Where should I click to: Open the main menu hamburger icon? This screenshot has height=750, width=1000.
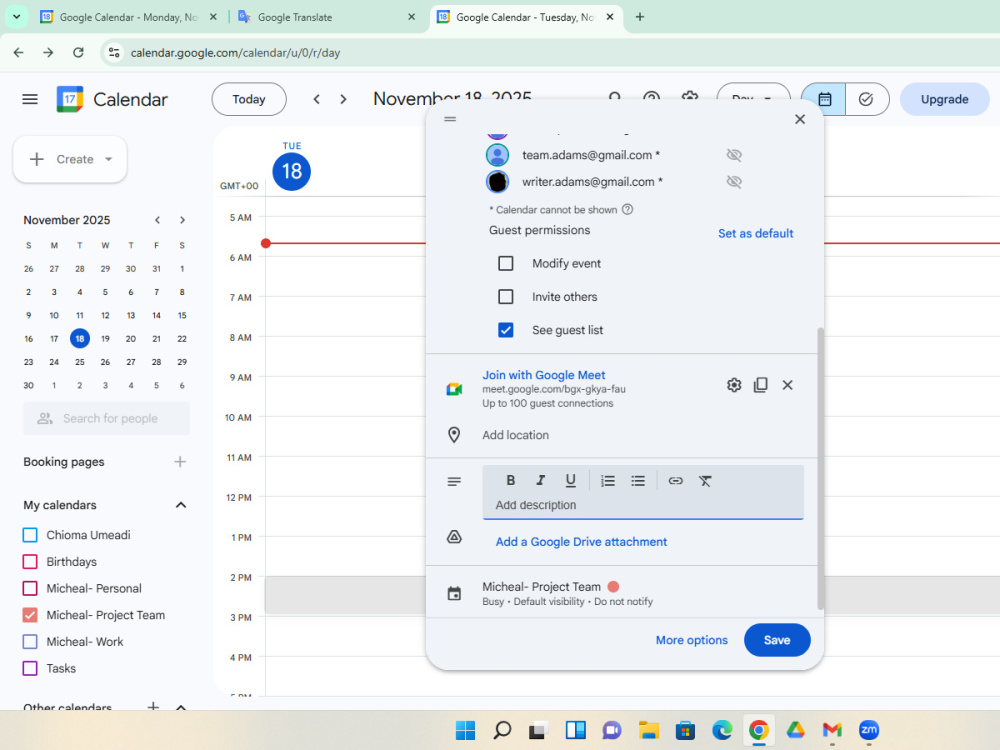[x=30, y=99]
